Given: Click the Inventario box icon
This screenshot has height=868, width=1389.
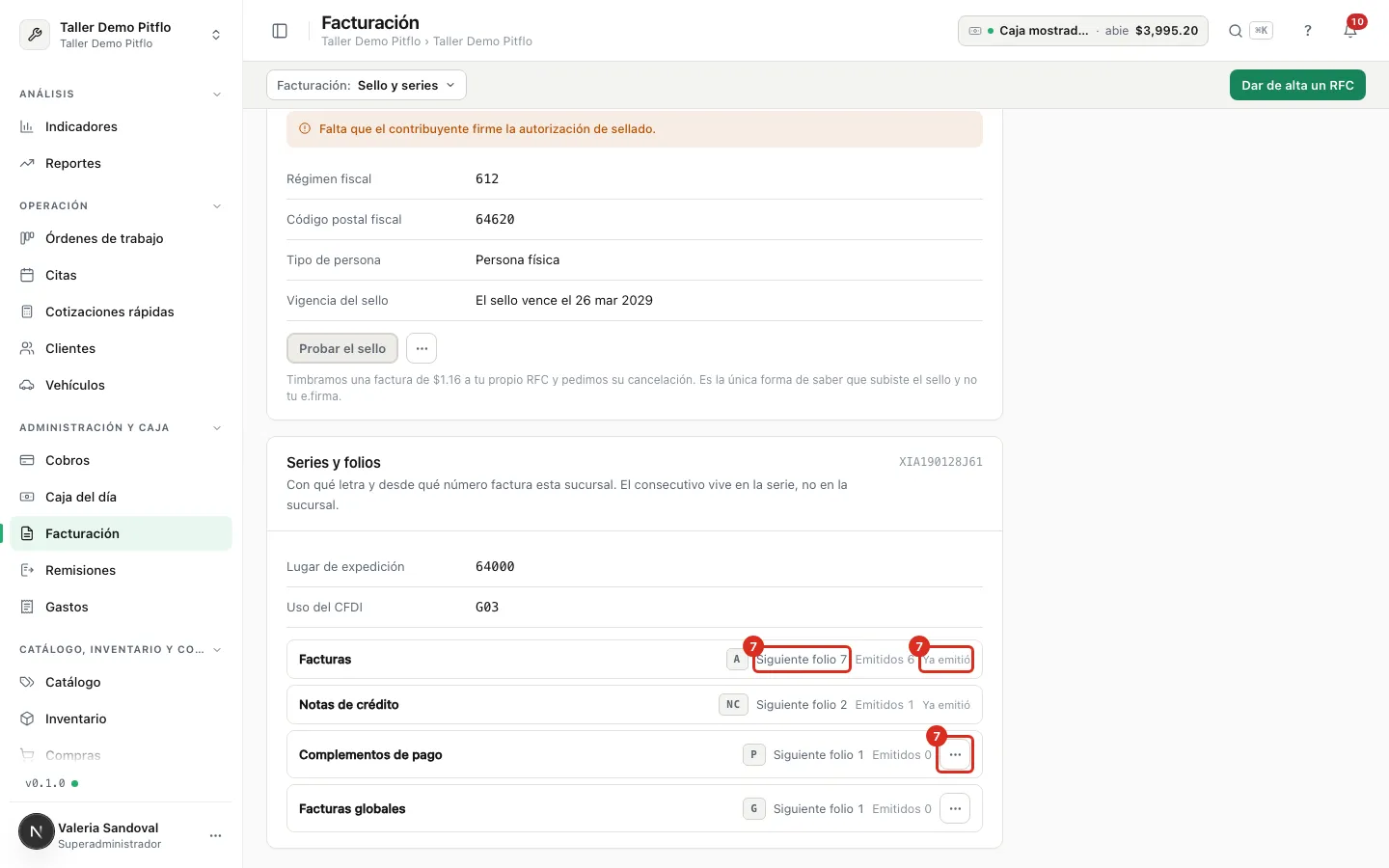Looking at the screenshot, I should pyautogui.click(x=27, y=719).
